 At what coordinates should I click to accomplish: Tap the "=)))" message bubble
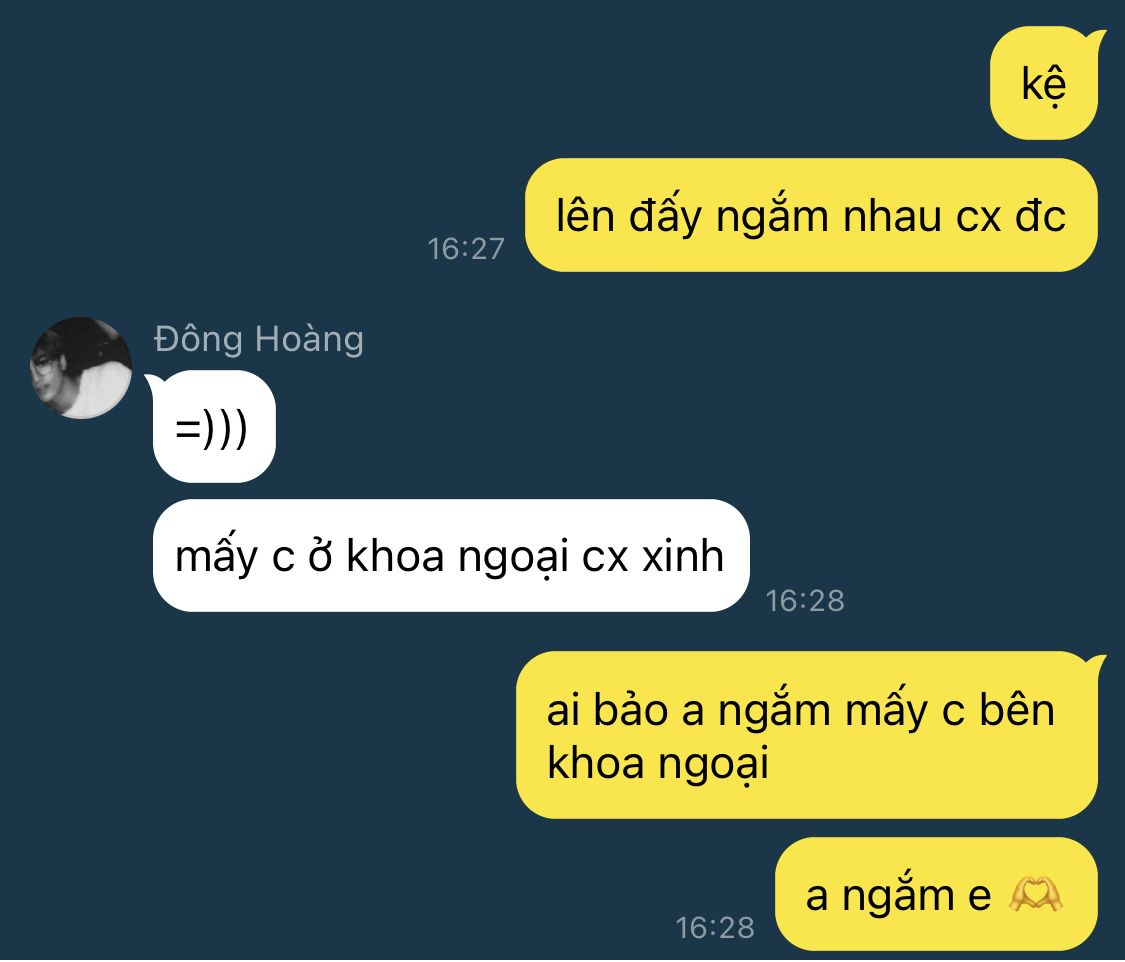[214, 426]
